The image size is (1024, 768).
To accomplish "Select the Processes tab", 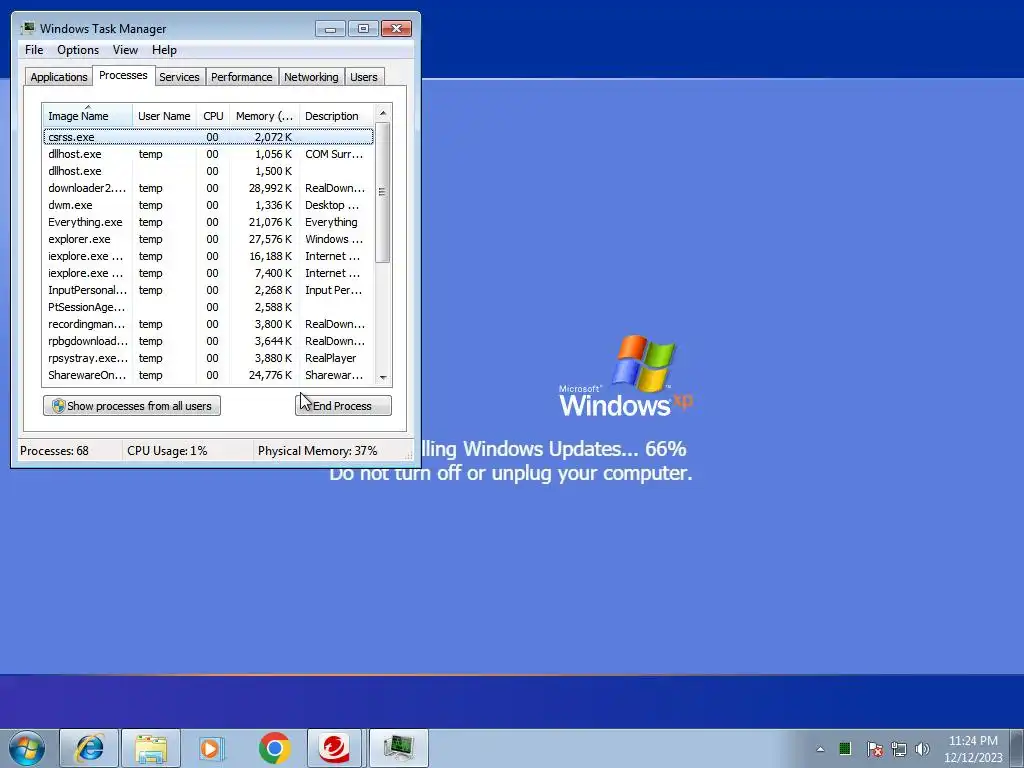I will coord(123,75).
